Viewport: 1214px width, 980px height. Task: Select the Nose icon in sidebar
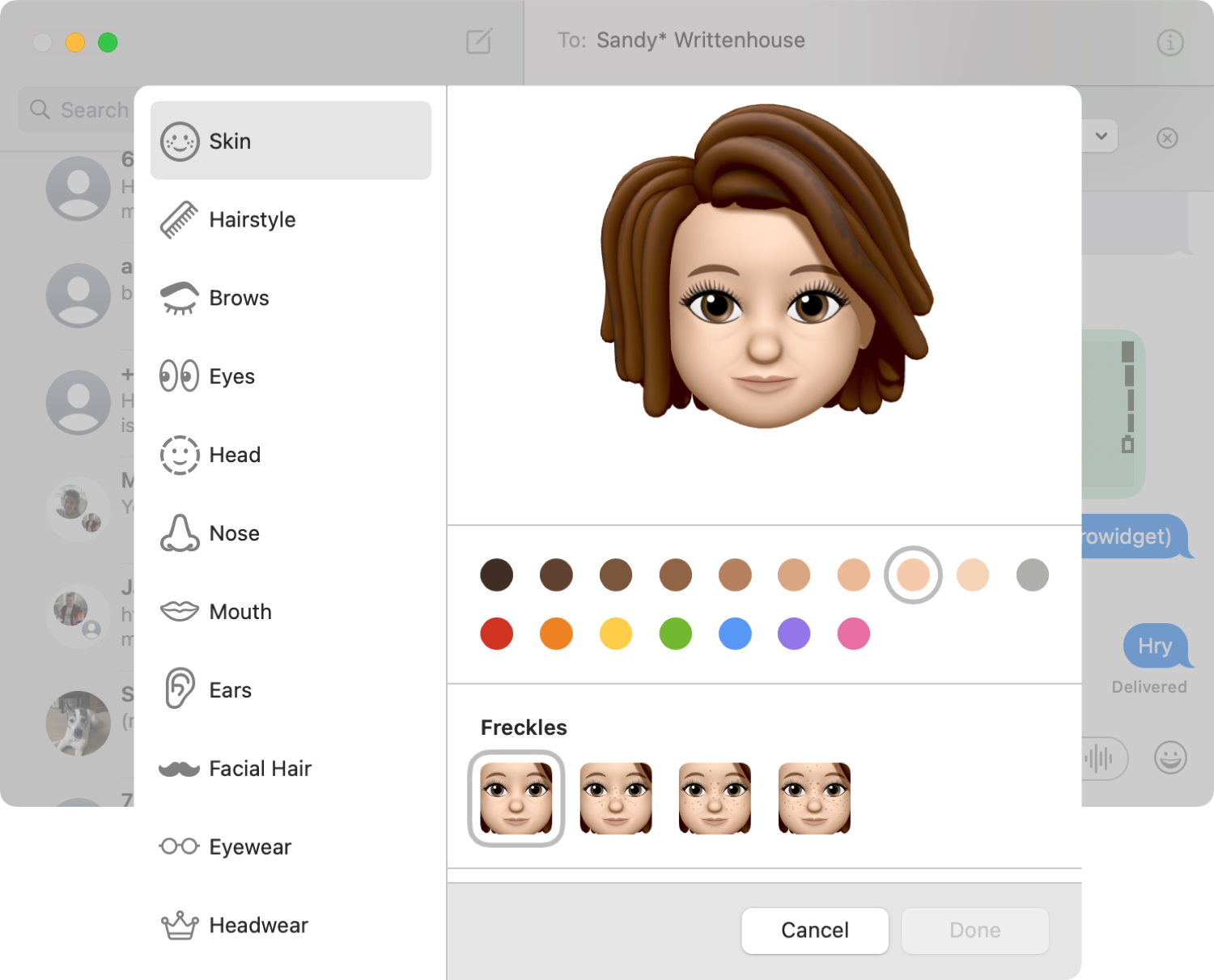(179, 533)
